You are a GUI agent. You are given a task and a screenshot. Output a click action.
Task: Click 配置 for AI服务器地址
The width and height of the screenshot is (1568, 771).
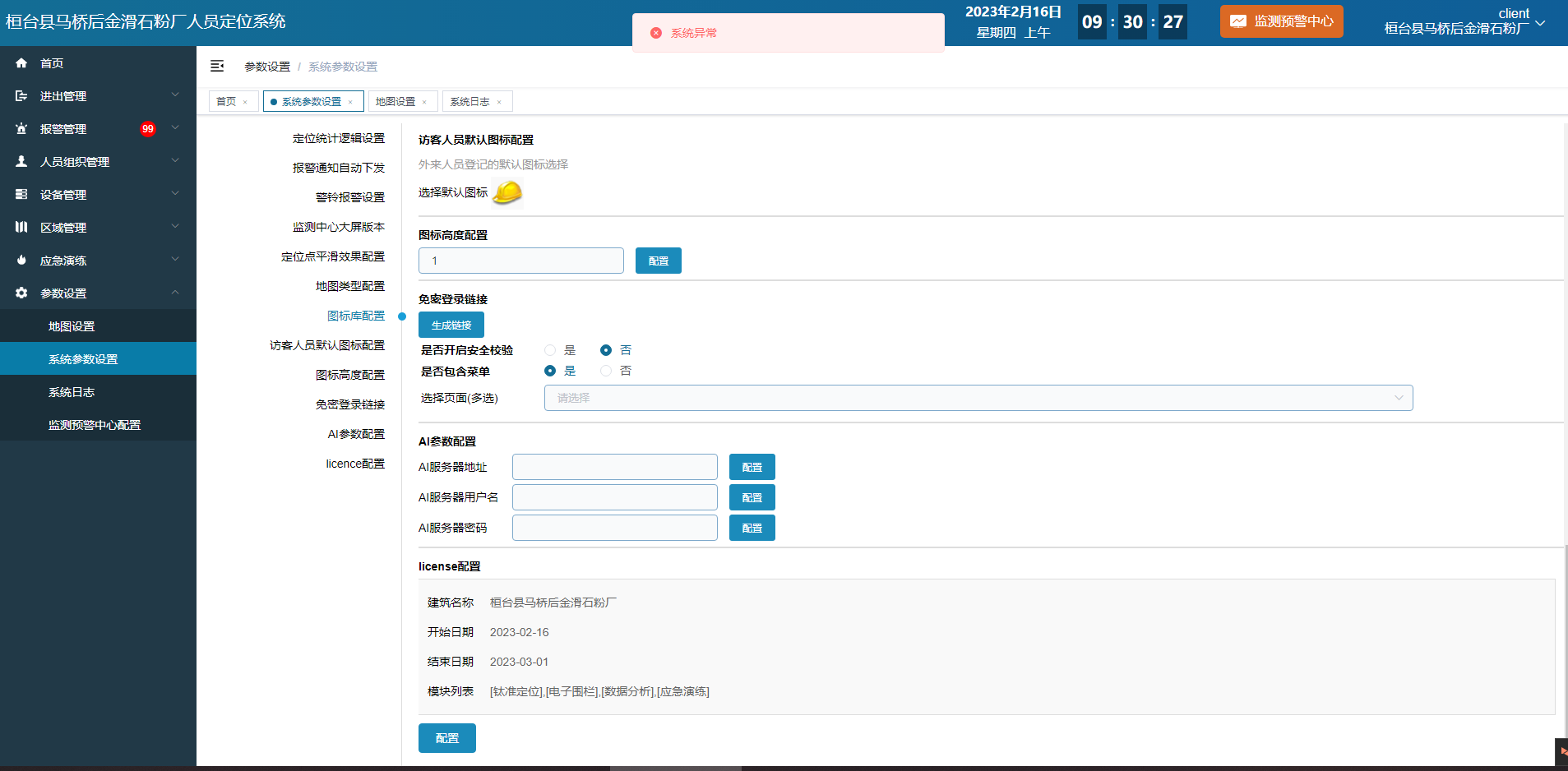point(752,467)
